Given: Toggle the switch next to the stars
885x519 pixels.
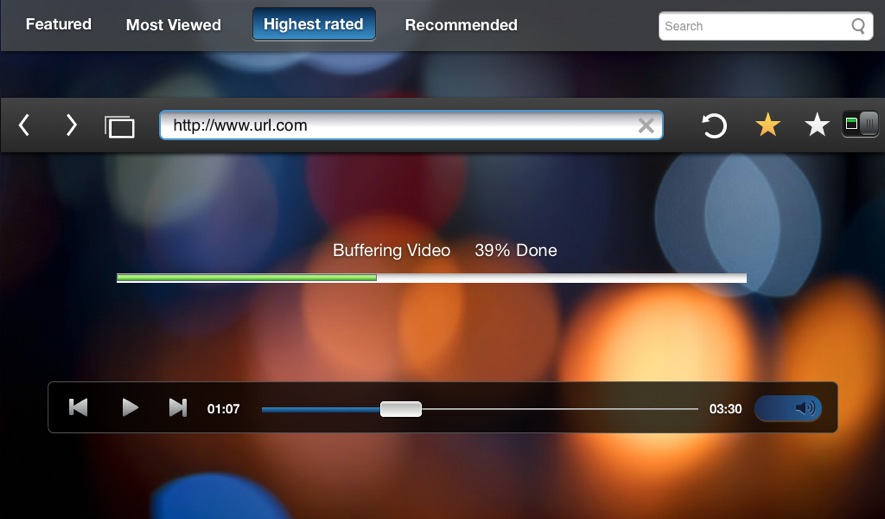Looking at the screenshot, I should click(860, 124).
